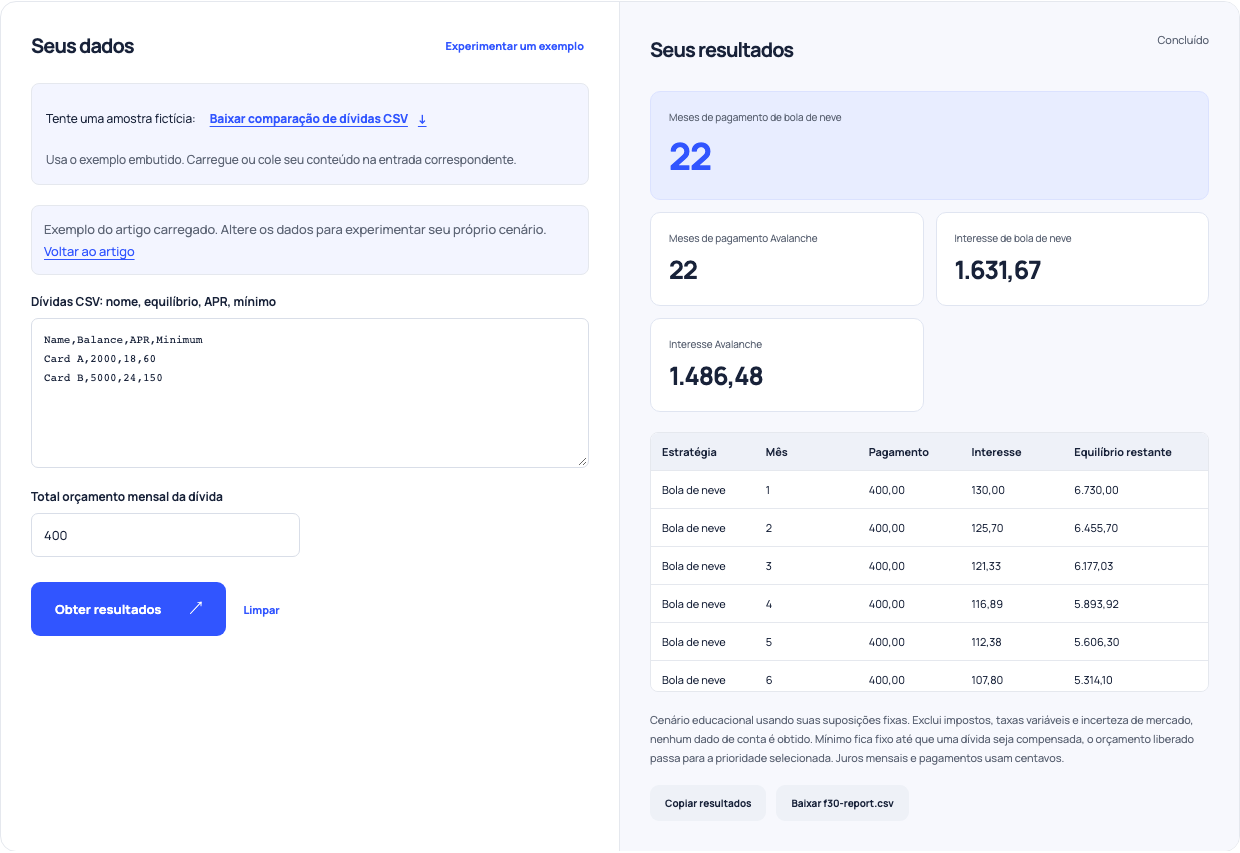The width and height of the screenshot is (1240, 853).
Task: Follow the Voltar ao artigo link
Action: coord(89,252)
